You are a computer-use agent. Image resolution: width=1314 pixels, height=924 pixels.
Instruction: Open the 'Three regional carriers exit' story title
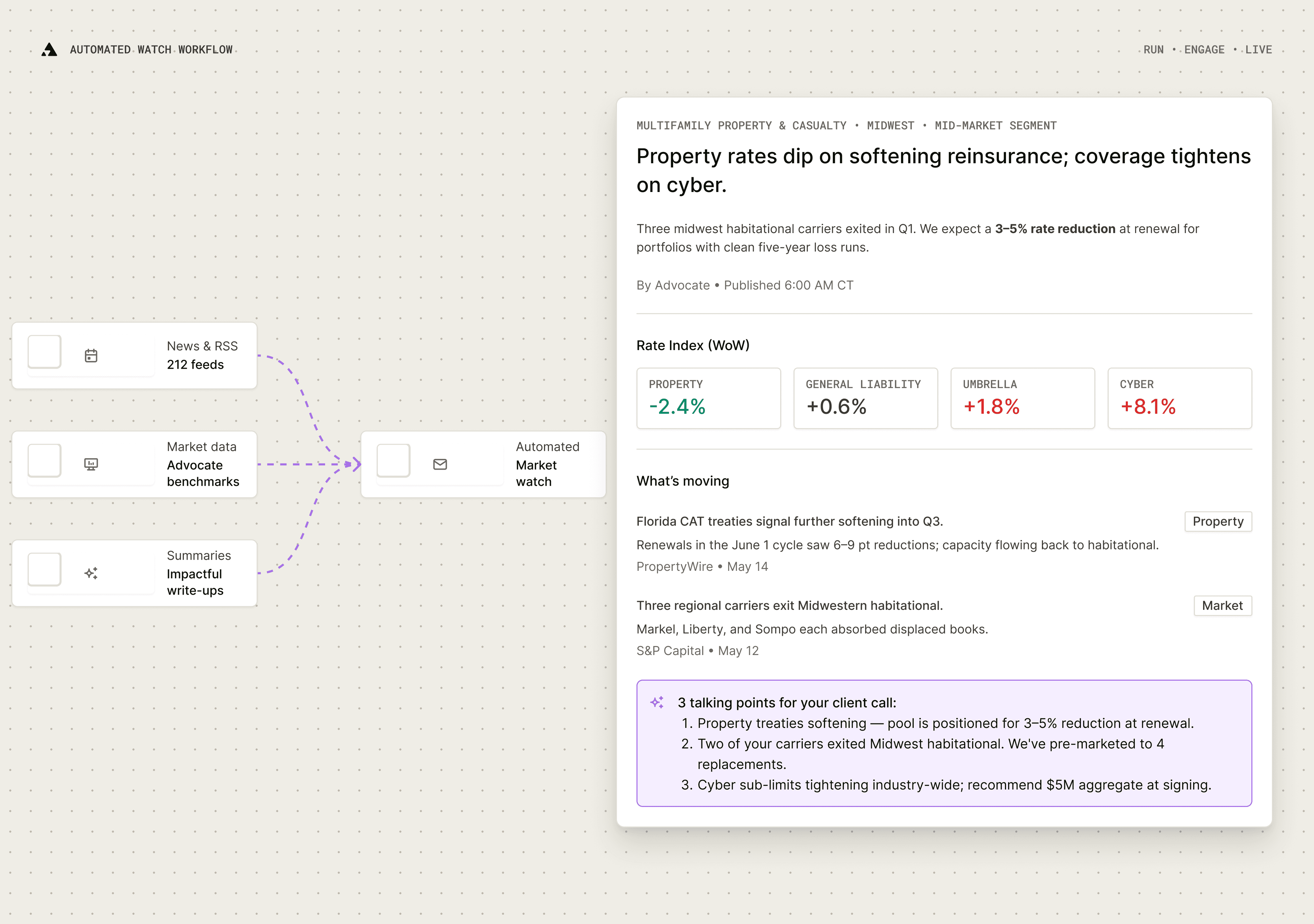(789, 606)
